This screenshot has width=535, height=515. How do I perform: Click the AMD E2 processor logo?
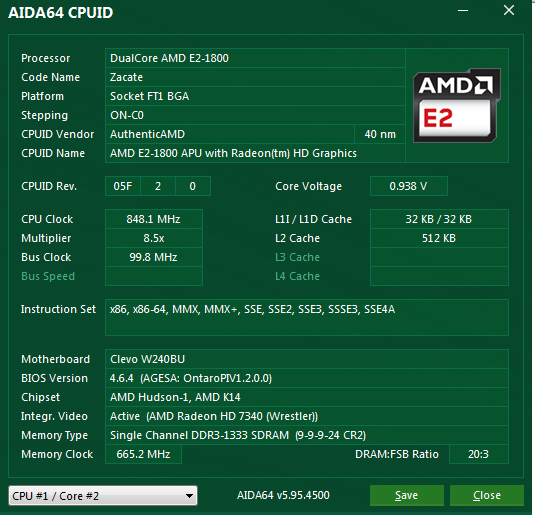457,105
